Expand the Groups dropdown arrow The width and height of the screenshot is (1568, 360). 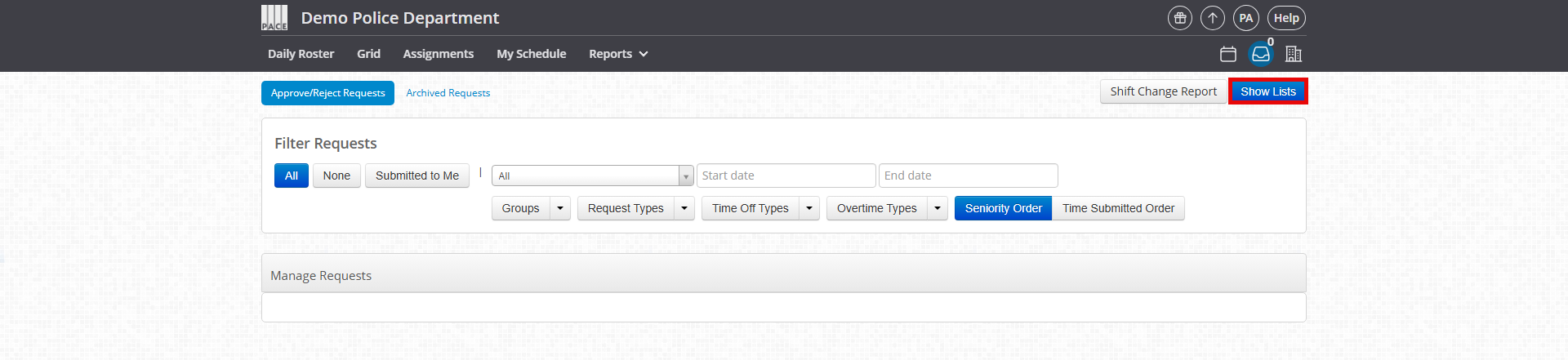point(560,208)
